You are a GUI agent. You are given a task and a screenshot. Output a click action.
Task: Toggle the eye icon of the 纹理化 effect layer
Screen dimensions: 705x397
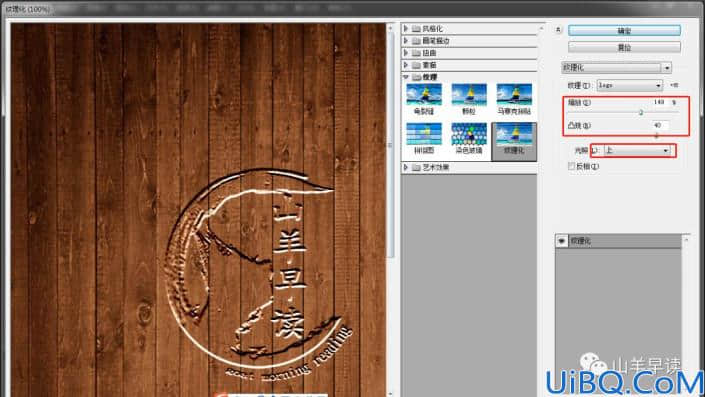562,241
